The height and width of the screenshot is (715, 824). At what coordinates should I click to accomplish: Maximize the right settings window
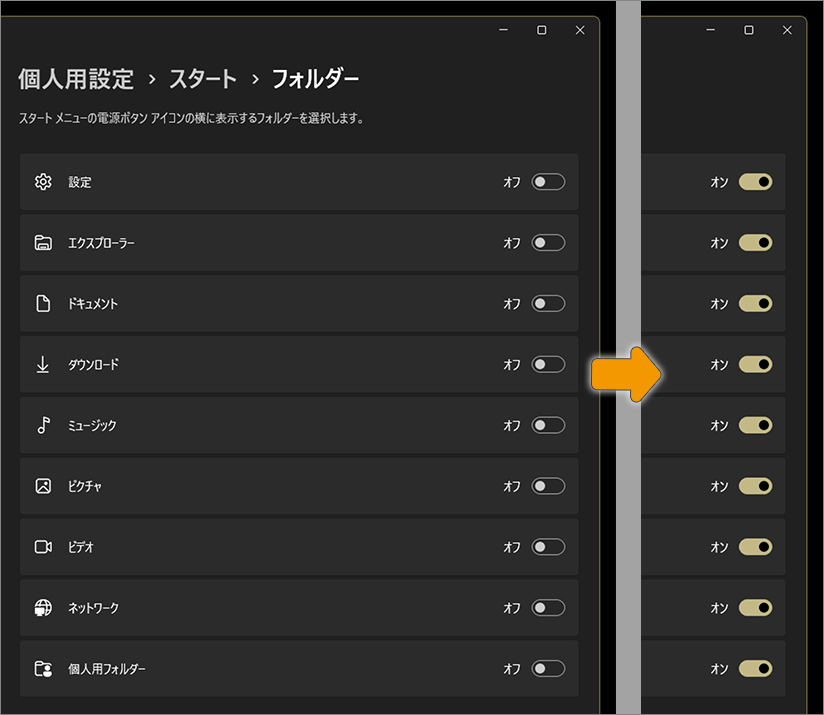click(749, 30)
